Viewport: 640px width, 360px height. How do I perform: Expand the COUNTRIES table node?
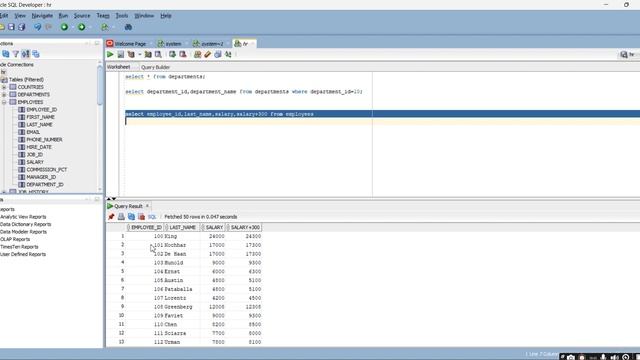[x=4, y=87]
